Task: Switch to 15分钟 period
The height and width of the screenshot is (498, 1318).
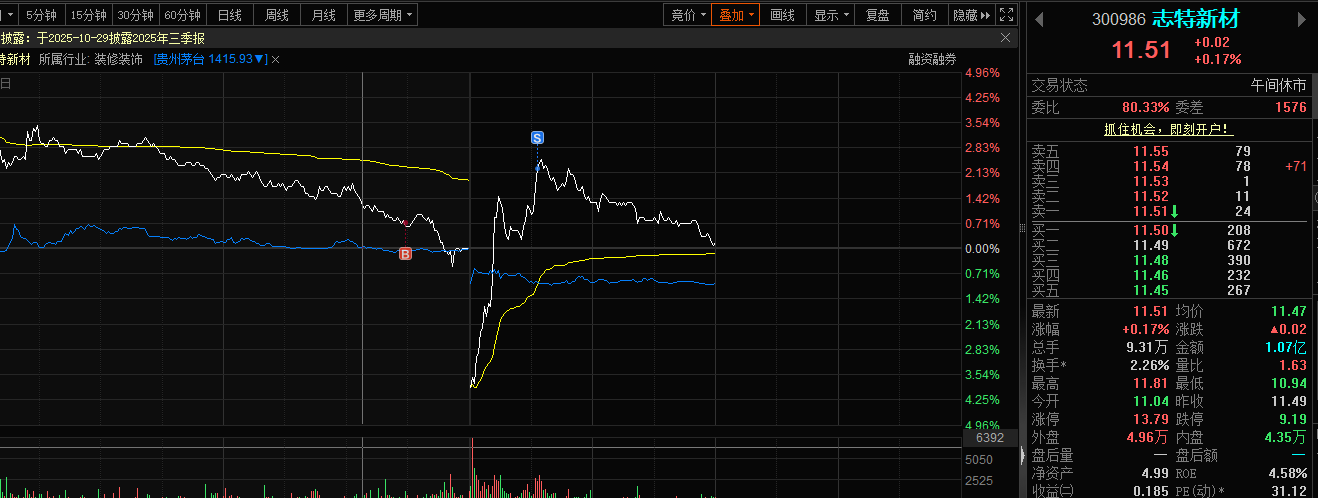Action: pos(88,15)
